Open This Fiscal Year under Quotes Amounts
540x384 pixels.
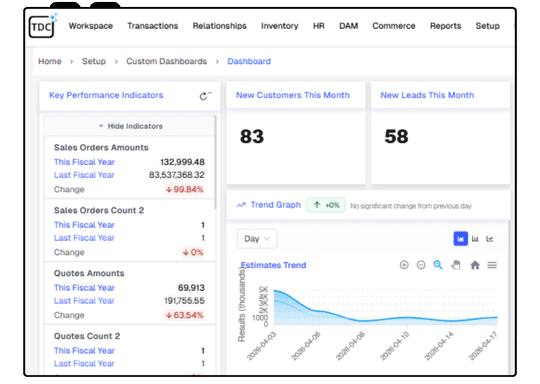click(84, 288)
